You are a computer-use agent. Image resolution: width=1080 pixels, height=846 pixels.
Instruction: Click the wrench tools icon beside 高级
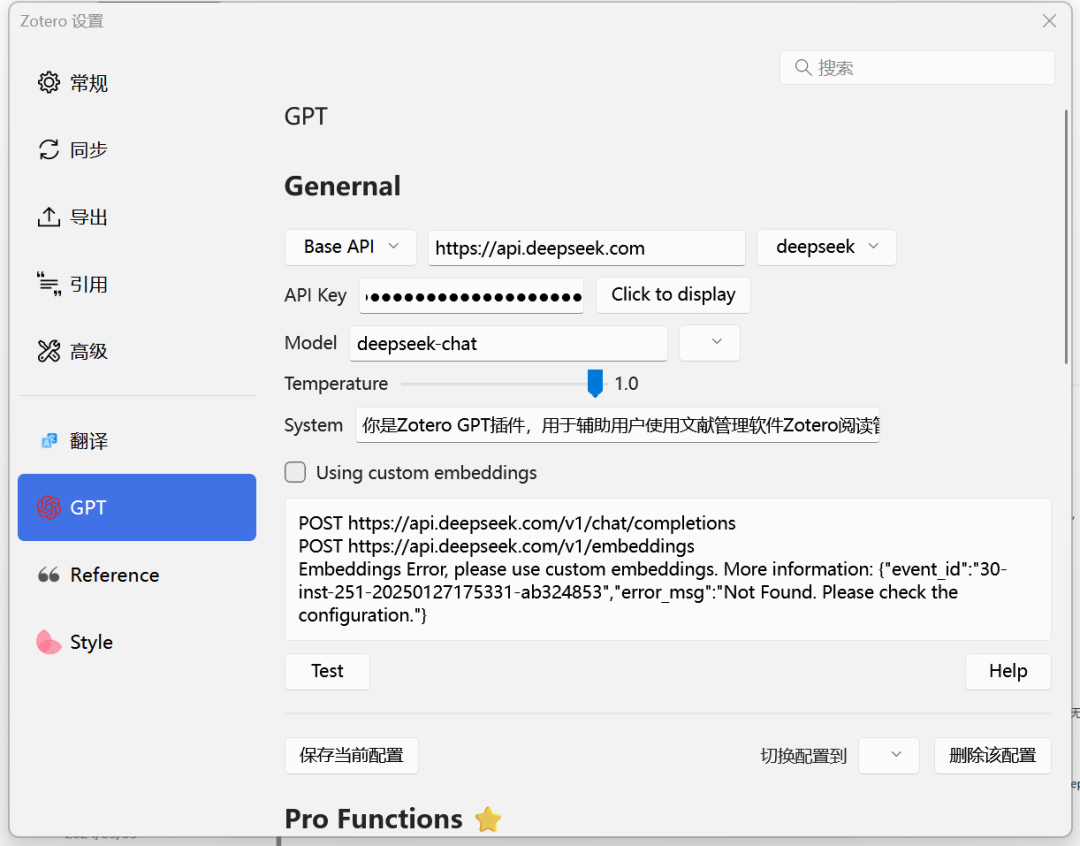48,351
